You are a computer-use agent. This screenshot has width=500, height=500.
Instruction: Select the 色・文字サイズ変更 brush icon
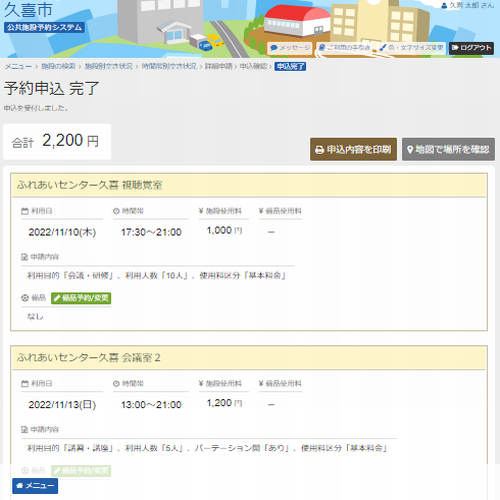pyautogui.click(x=383, y=48)
